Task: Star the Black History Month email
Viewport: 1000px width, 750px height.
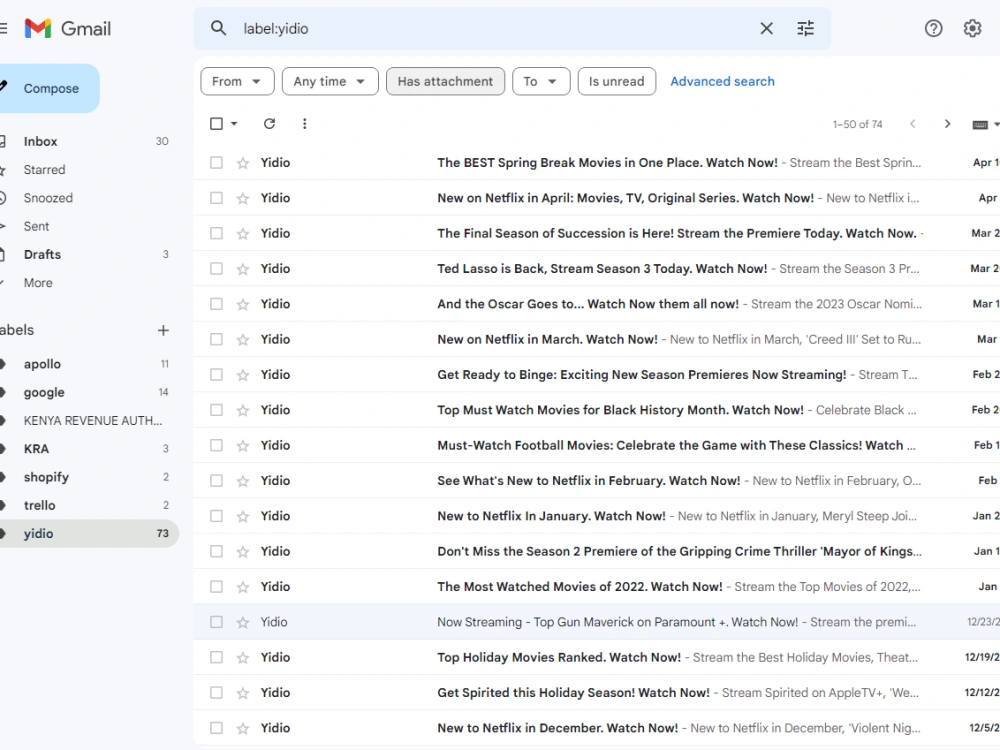Action: (243, 410)
